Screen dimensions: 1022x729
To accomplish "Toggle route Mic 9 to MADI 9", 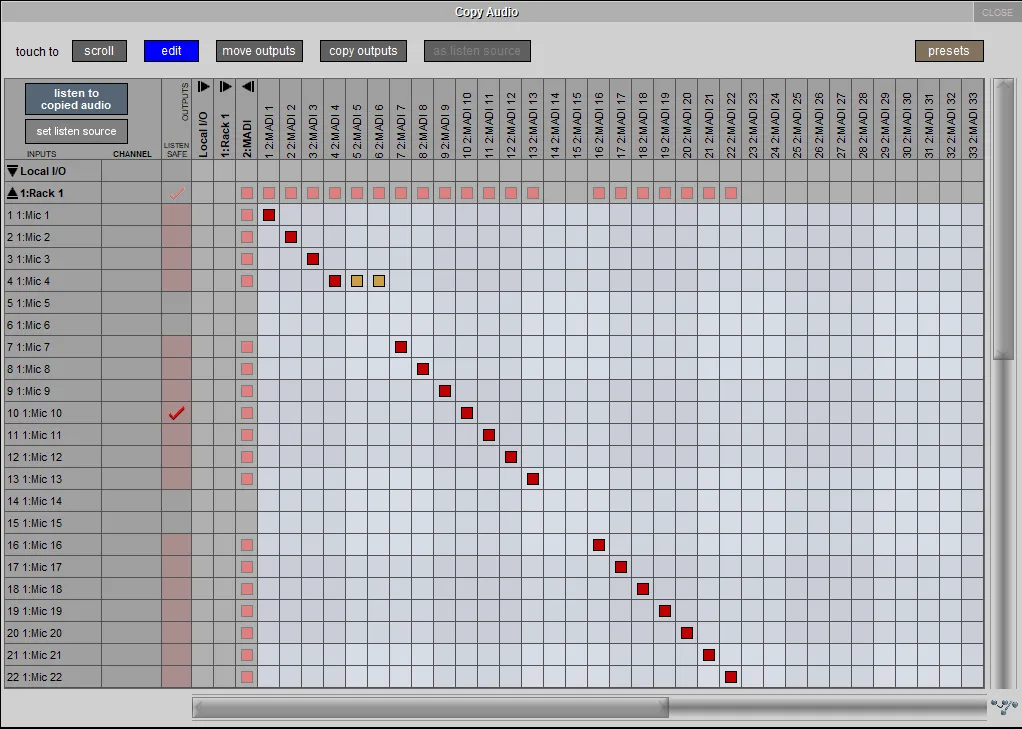I will click(x=445, y=391).
